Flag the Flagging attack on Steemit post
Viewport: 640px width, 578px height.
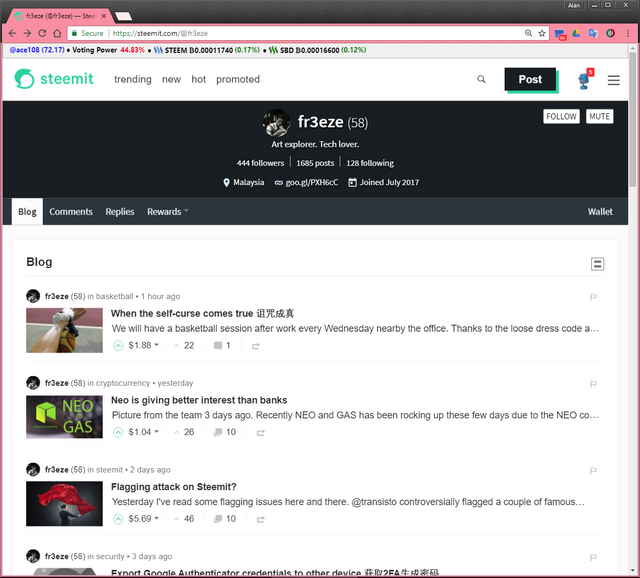(x=593, y=471)
